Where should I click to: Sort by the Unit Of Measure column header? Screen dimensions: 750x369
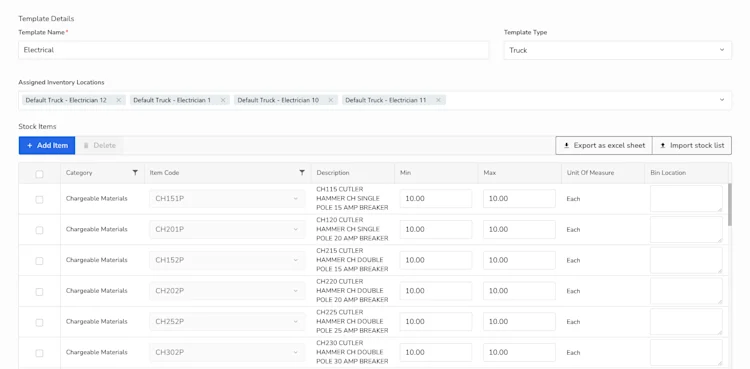tap(590, 173)
